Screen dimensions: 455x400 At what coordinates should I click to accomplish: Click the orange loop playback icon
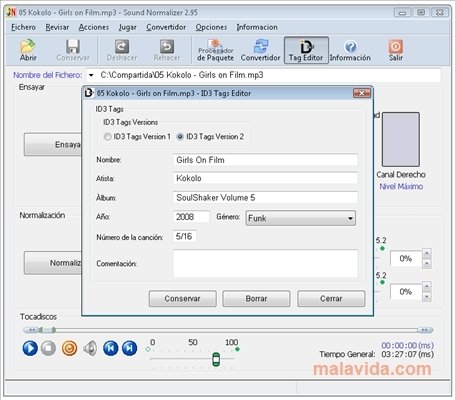[x=69, y=348]
